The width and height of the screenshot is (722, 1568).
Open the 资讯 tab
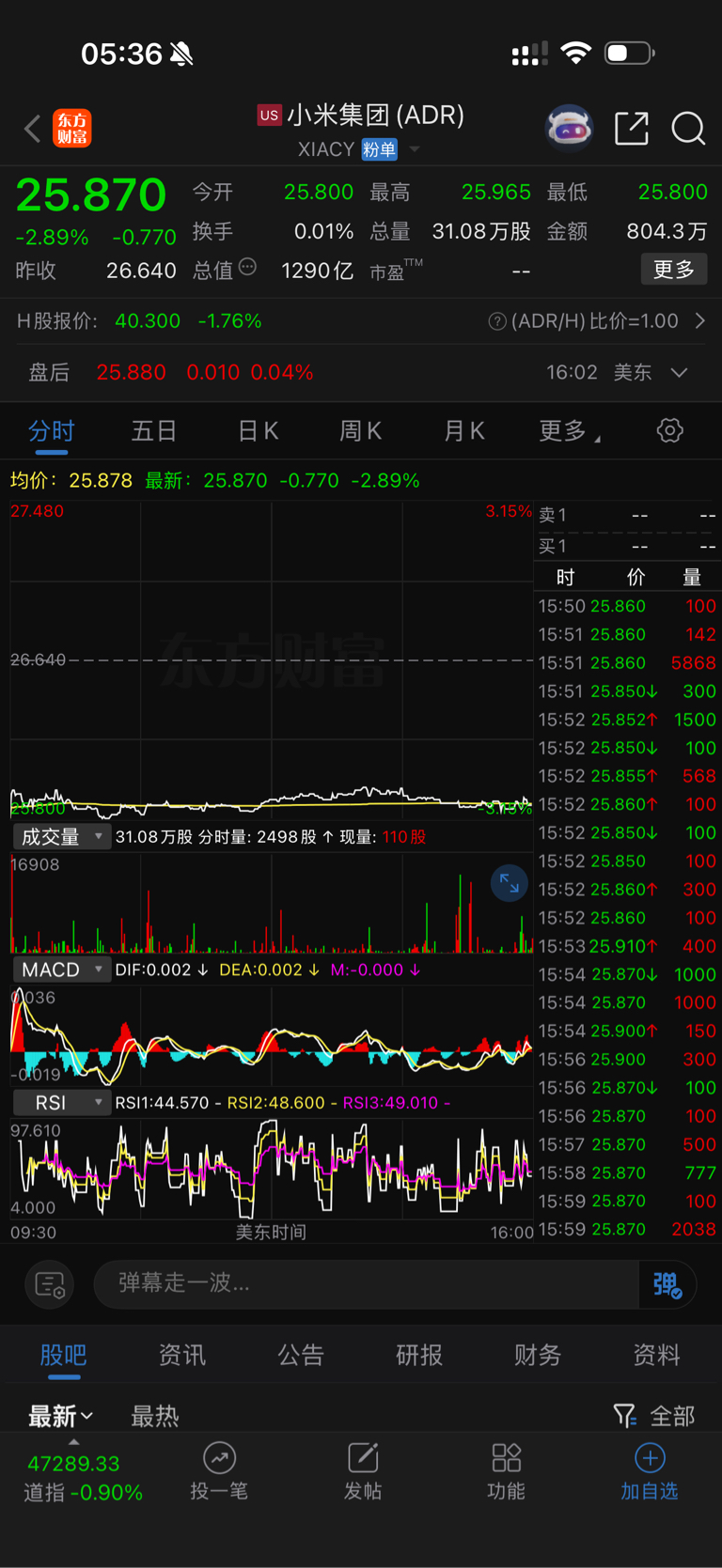click(182, 1355)
